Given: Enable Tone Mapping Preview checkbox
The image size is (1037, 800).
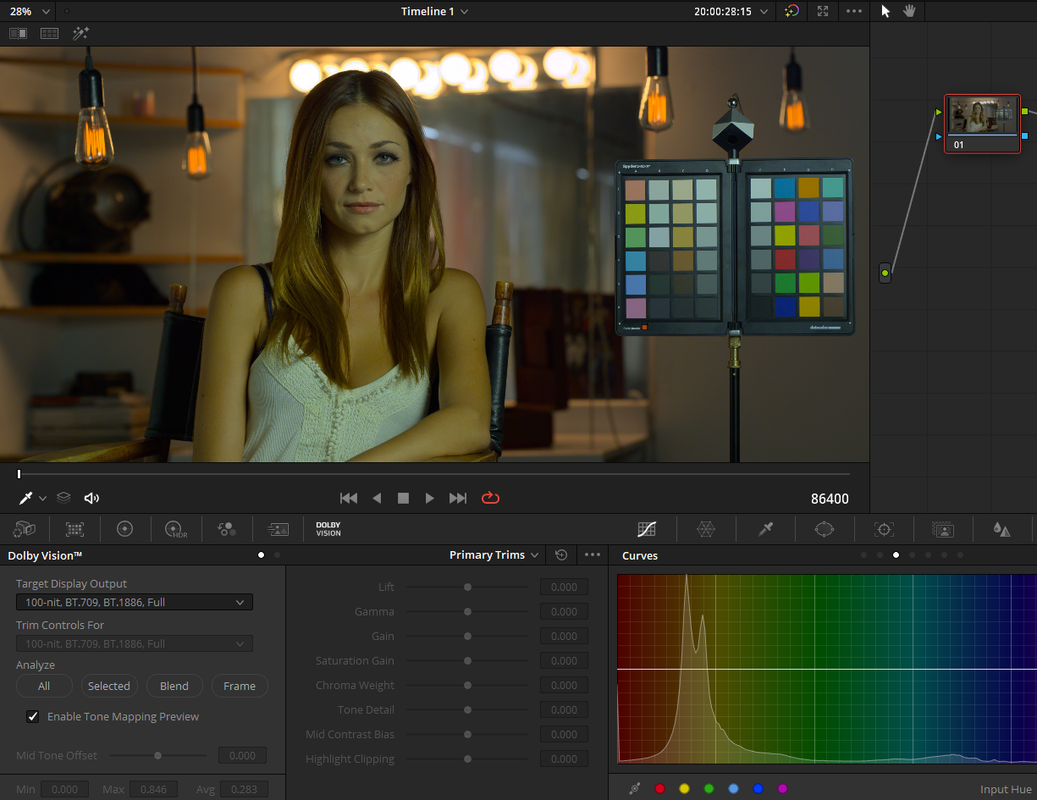Looking at the screenshot, I should click(x=32, y=717).
